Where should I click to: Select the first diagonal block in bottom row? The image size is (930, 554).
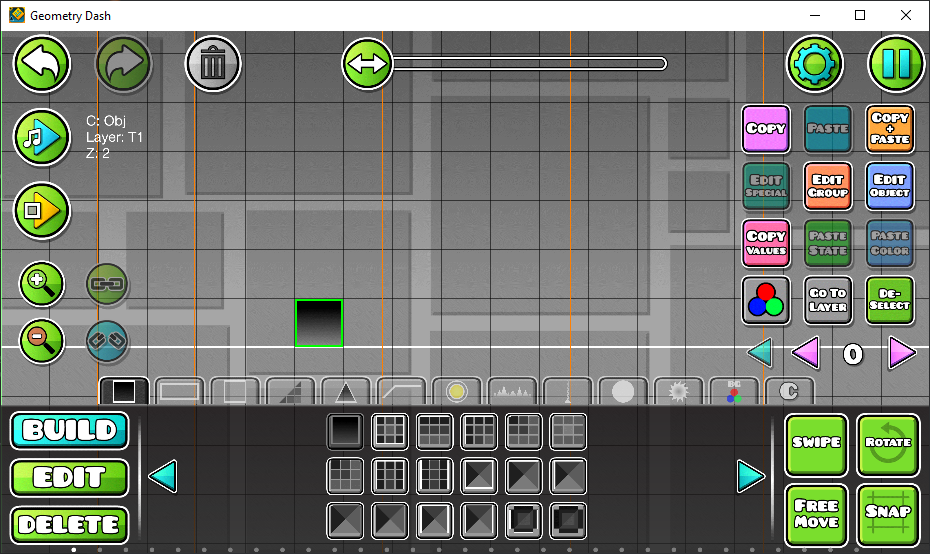coord(345,521)
